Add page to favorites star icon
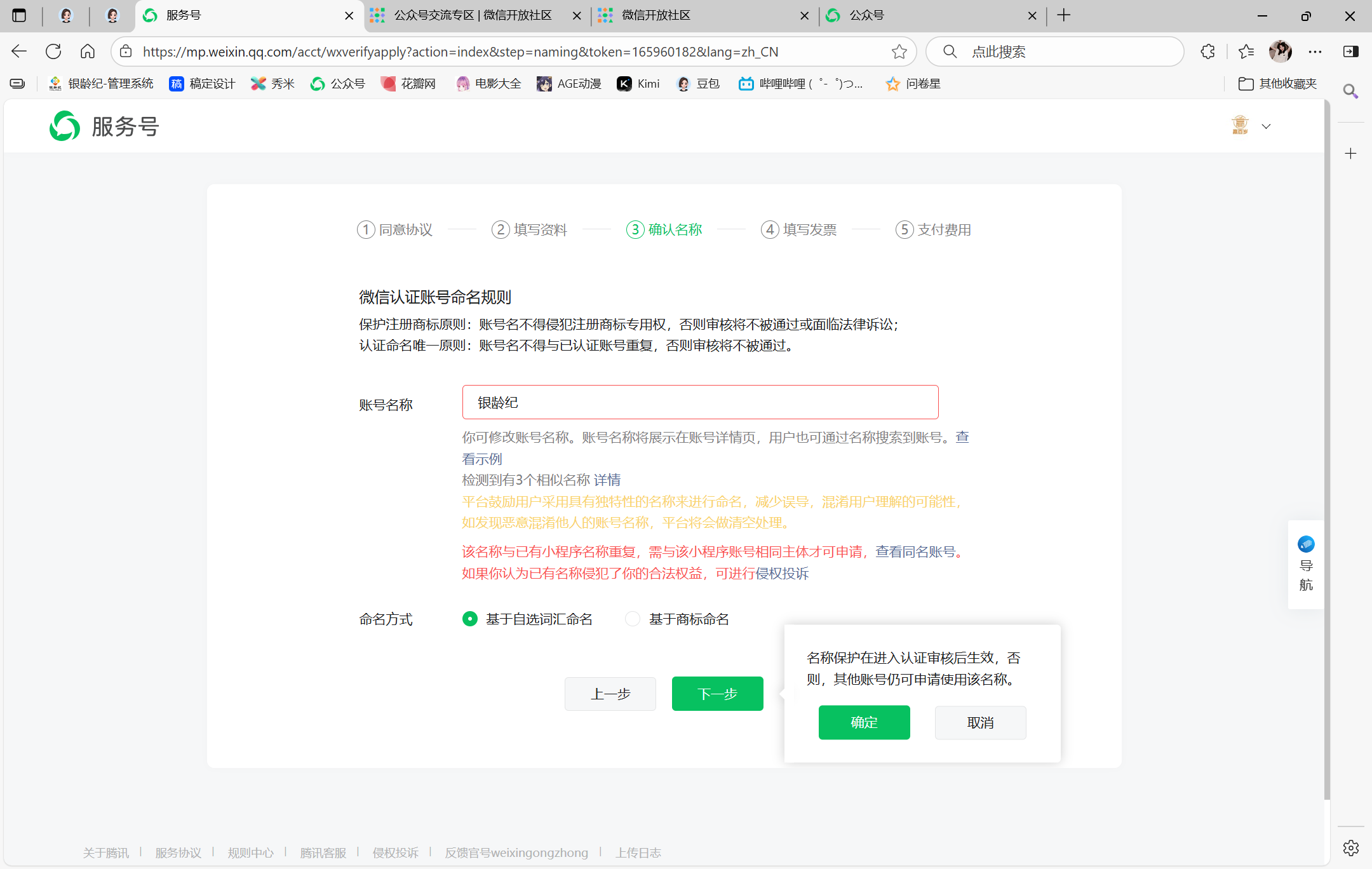This screenshot has width=1372, height=869. (x=899, y=51)
